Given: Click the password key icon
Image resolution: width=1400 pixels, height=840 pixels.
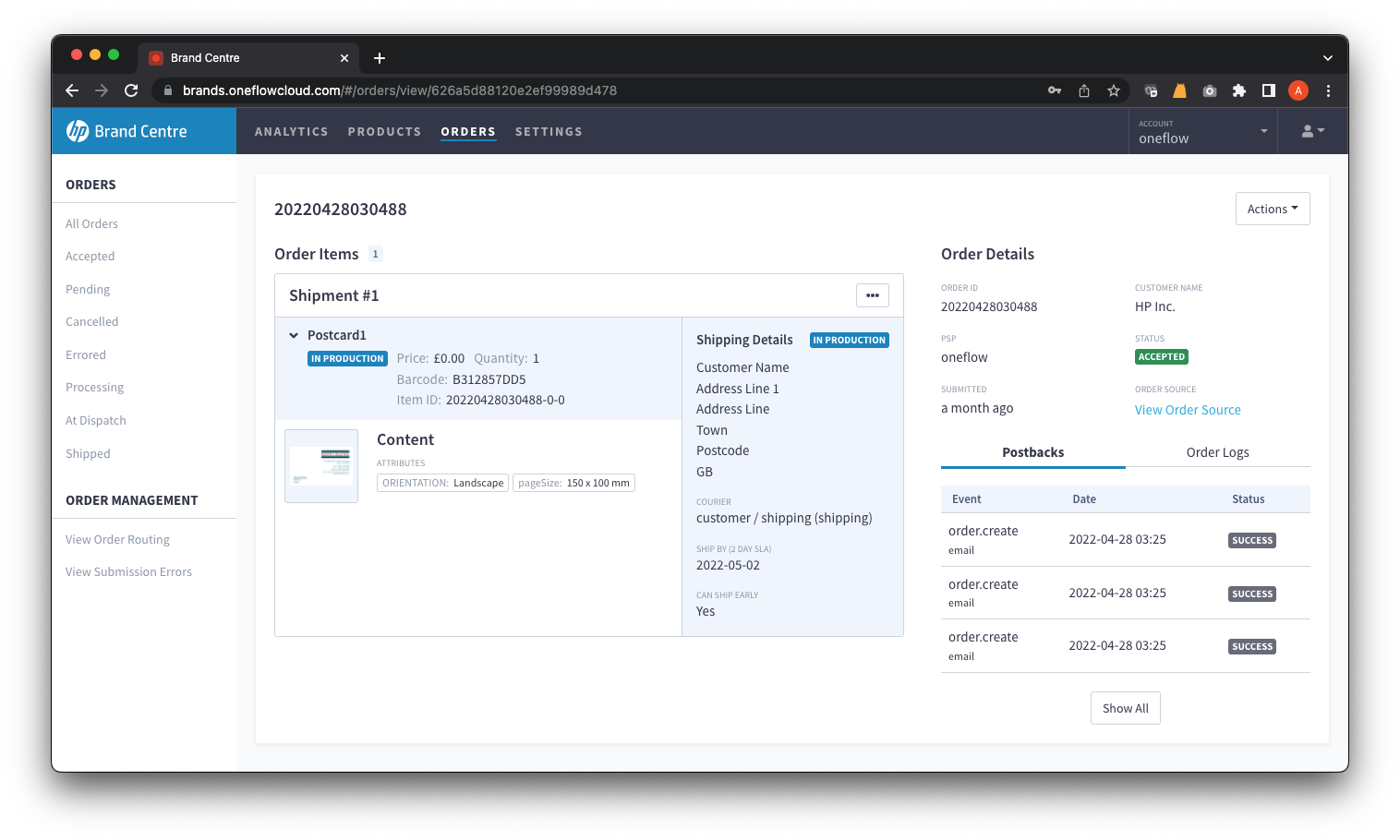Looking at the screenshot, I should pos(1055,90).
